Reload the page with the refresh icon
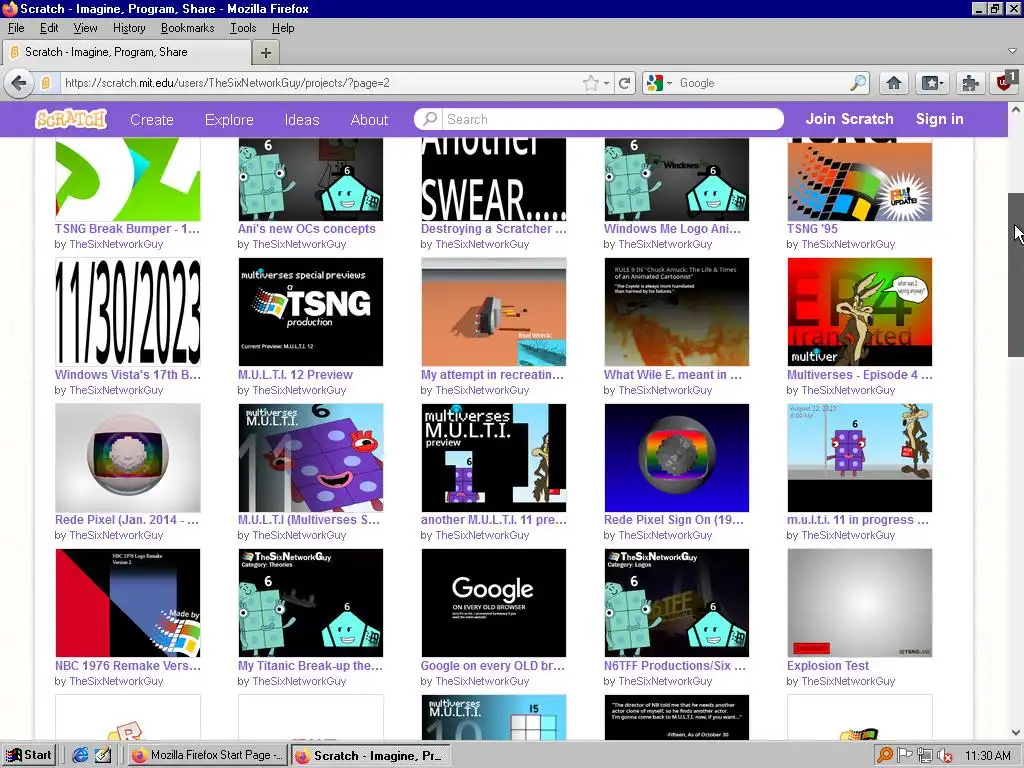The height and width of the screenshot is (768, 1024). pyautogui.click(x=625, y=83)
